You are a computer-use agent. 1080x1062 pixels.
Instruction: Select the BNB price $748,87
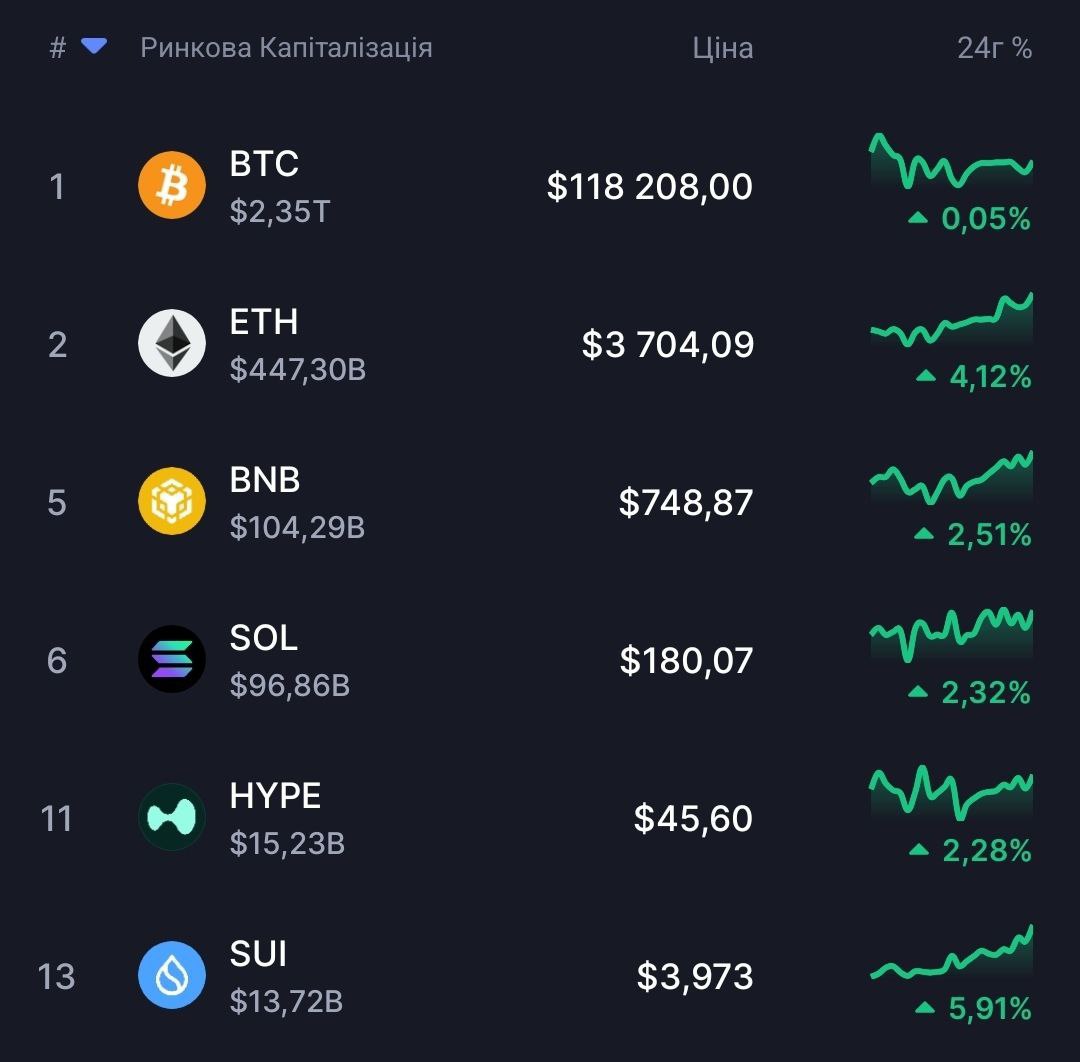[685, 502]
